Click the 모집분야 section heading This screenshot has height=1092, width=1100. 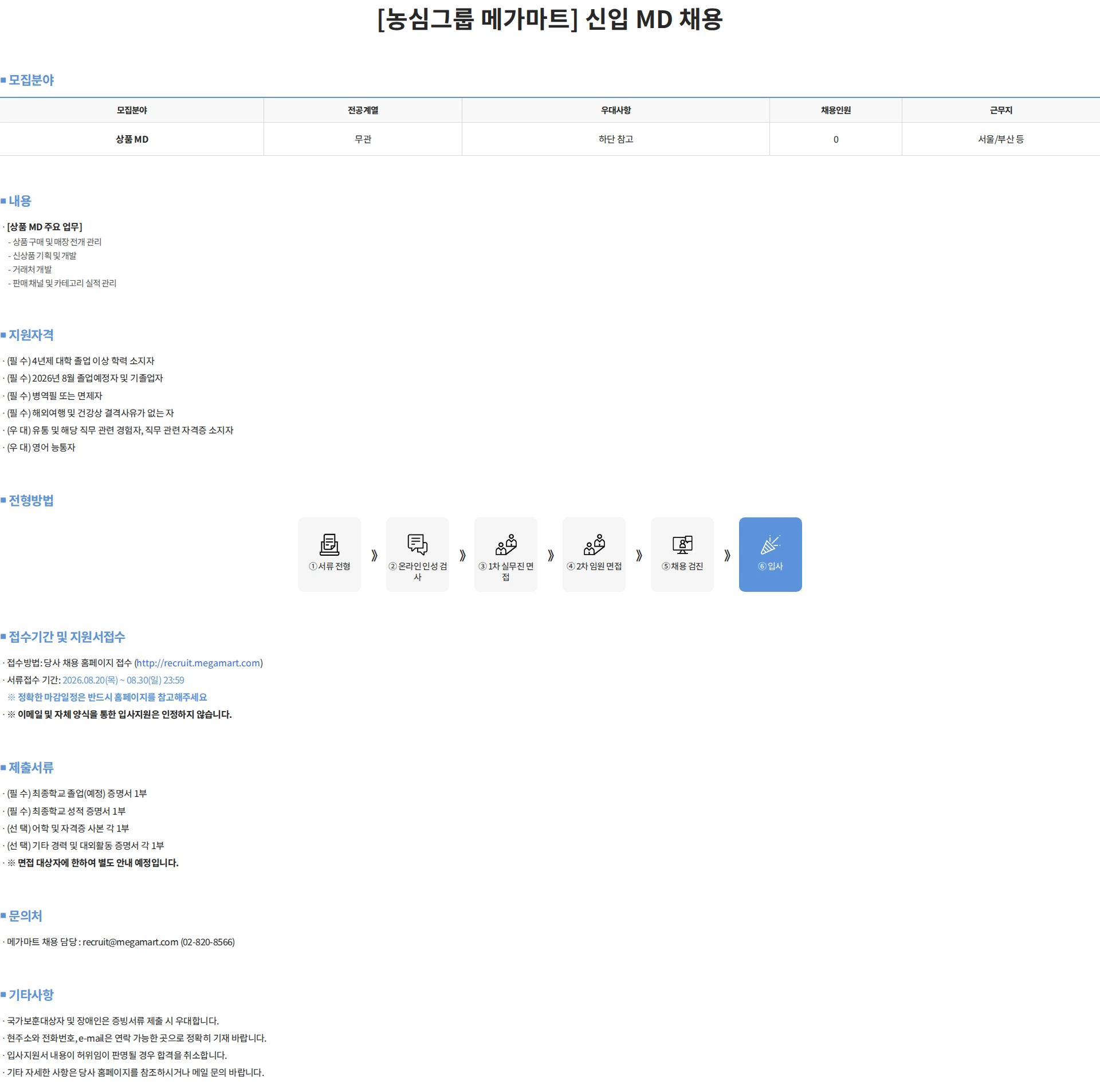click(31, 80)
